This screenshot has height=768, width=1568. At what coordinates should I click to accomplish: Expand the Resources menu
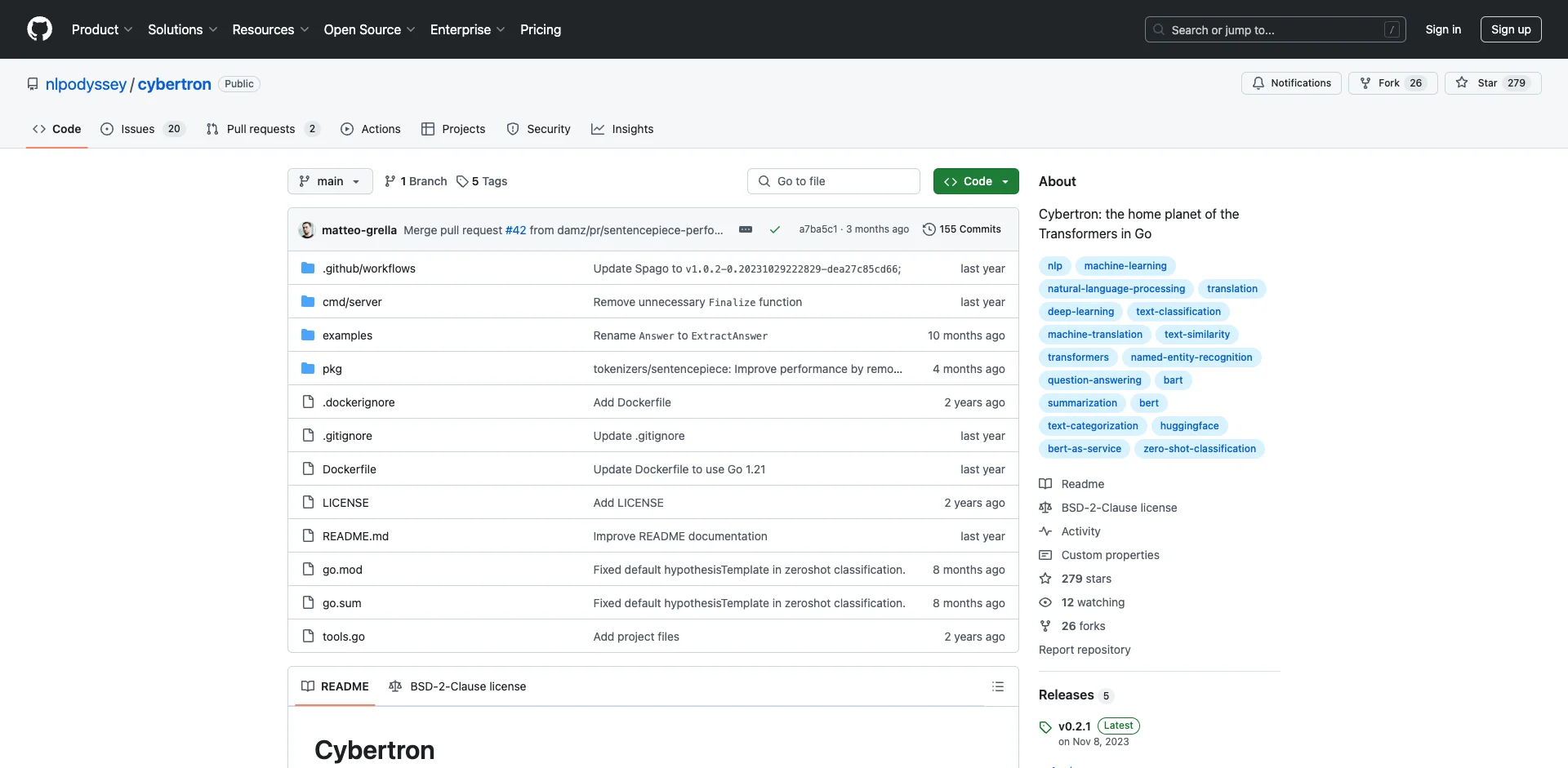tap(270, 29)
